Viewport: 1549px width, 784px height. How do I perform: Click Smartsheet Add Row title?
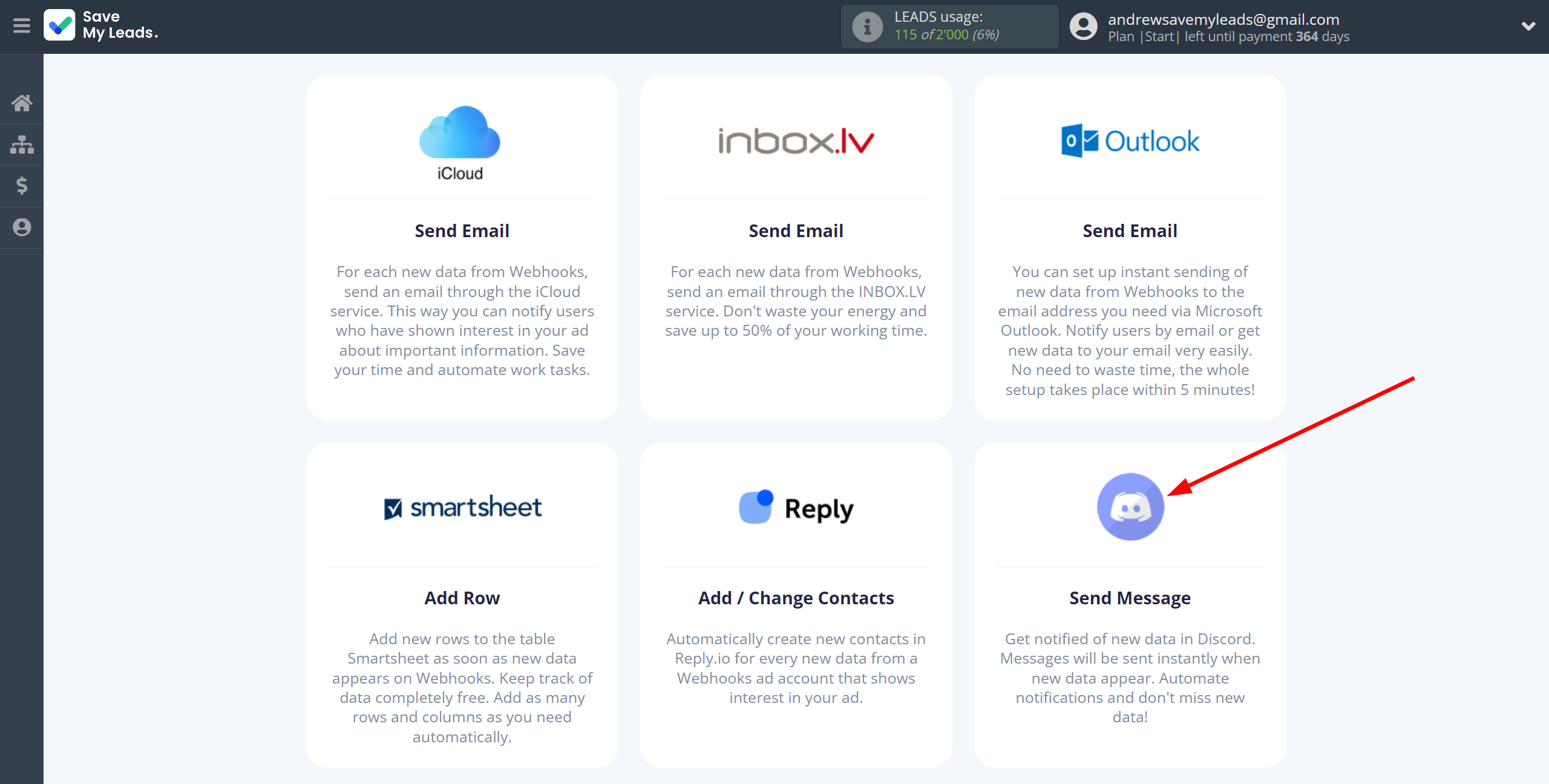(462, 598)
